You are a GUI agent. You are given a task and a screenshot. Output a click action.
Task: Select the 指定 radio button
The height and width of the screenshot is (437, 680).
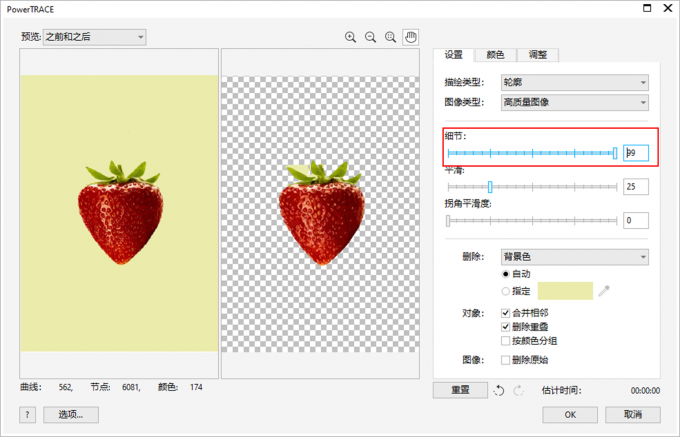pos(505,291)
